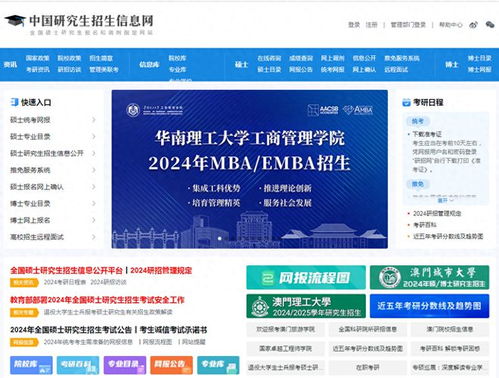Open 国家卓越工程师学院 grey button
Screen dimensions: 499x378
click(286, 349)
